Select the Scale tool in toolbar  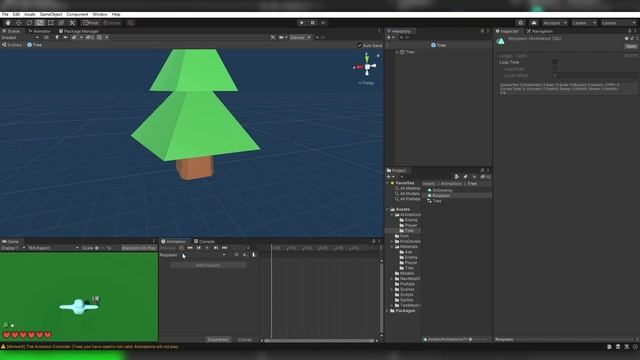tap(40, 23)
